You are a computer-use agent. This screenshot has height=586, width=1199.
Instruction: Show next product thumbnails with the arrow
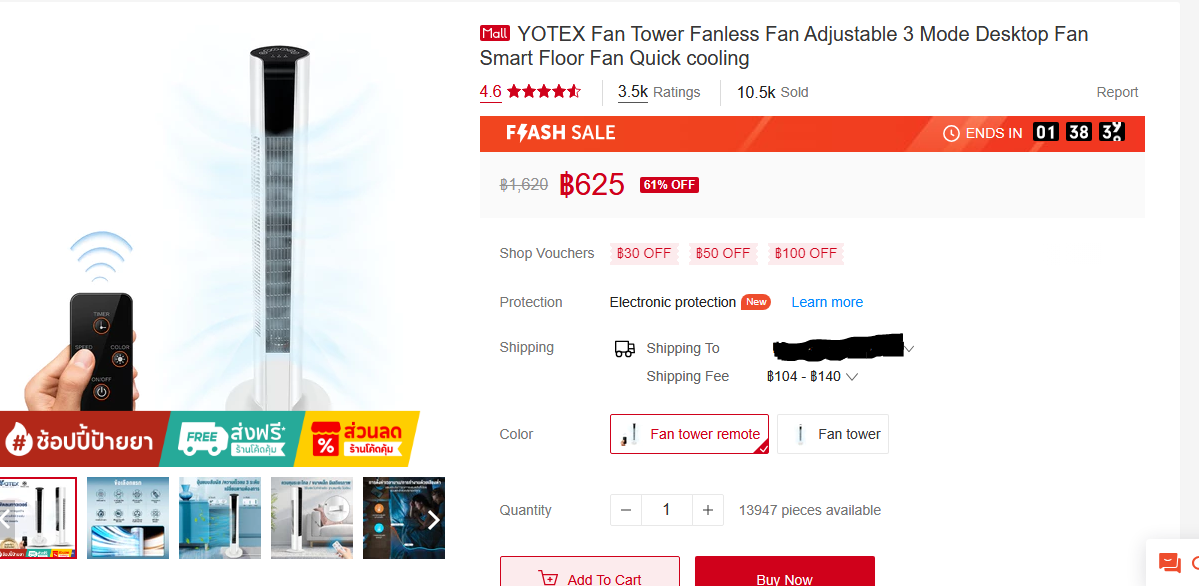click(434, 519)
